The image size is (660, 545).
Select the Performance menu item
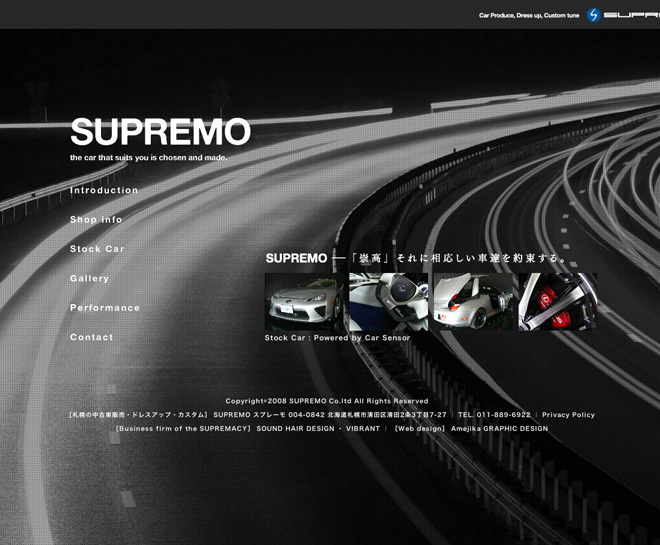tap(105, 308)
